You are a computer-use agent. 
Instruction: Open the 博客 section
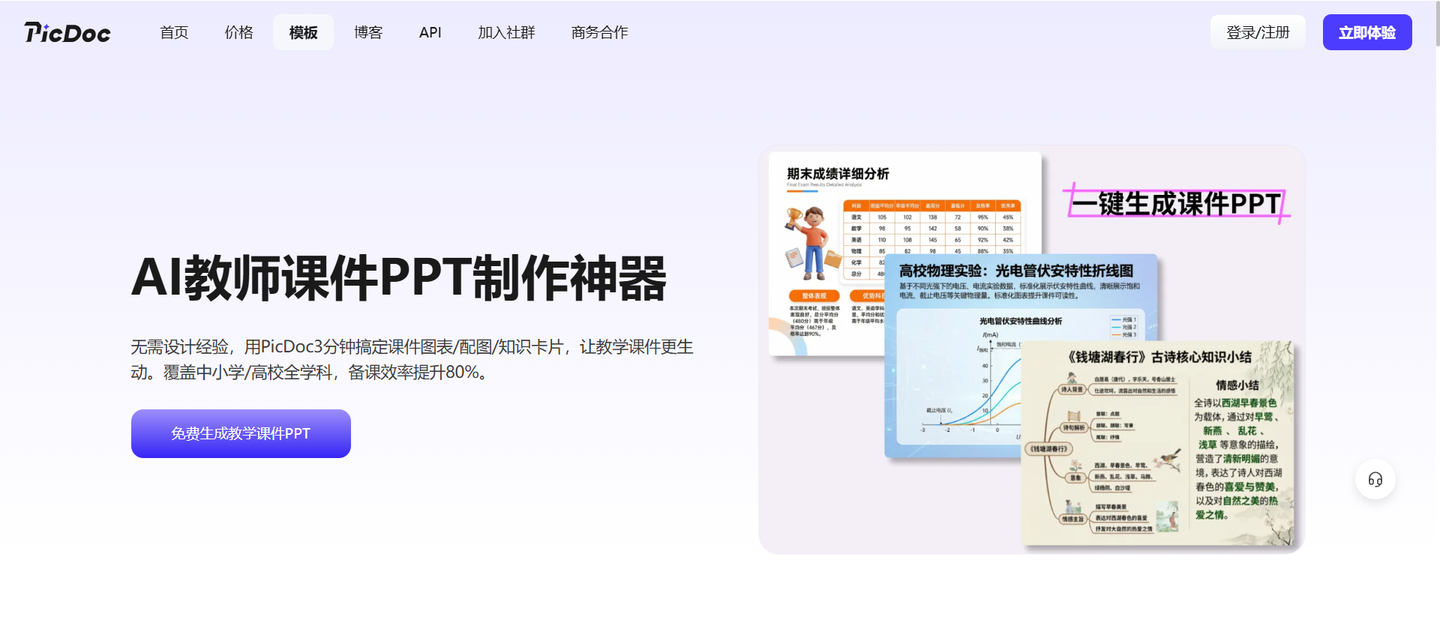368,32
